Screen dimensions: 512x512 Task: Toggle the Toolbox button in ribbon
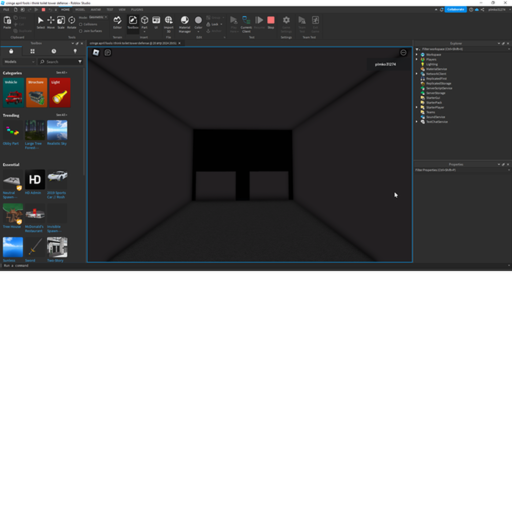tap(133, 22)
